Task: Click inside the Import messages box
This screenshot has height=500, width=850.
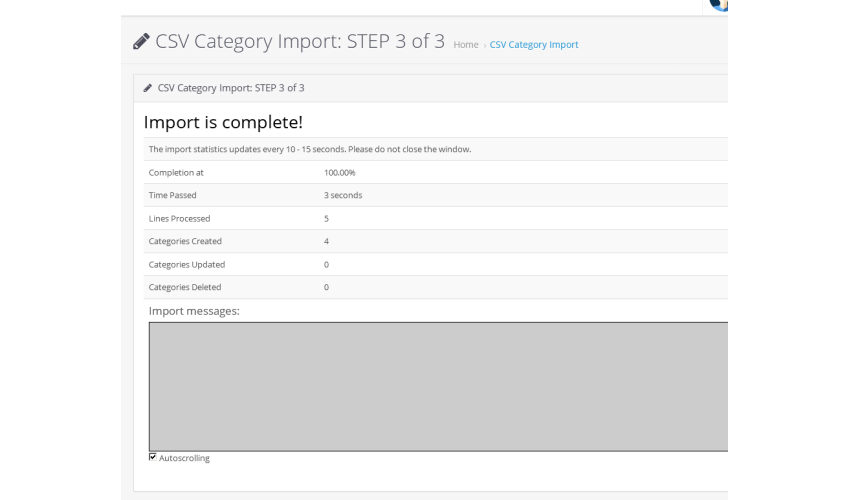Action: 438,387
